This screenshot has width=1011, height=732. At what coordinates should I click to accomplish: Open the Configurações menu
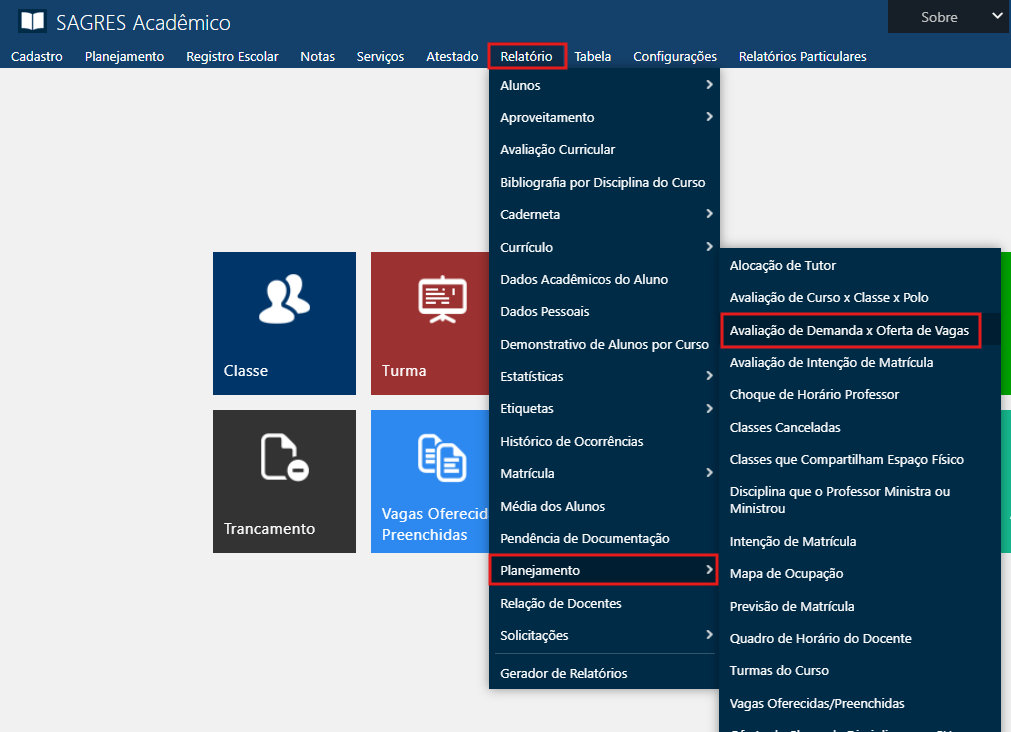[675, 56]
